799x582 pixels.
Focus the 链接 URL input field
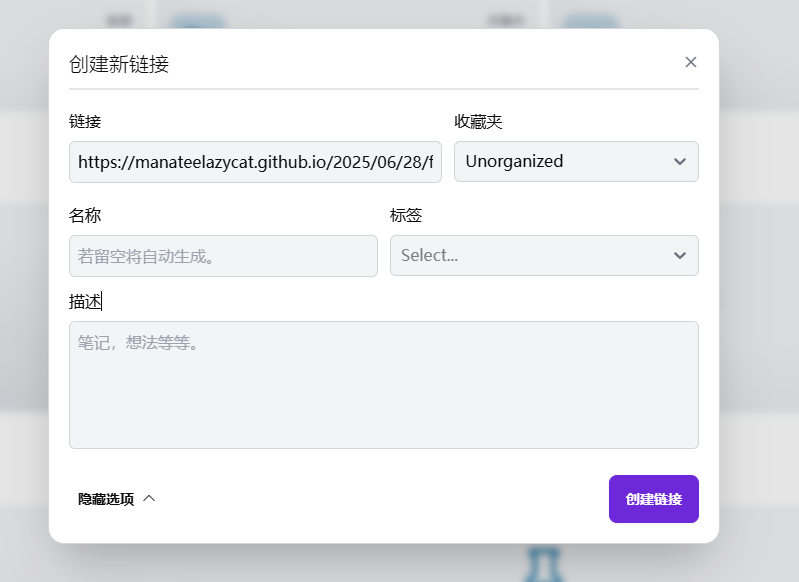tap(255, 162)
